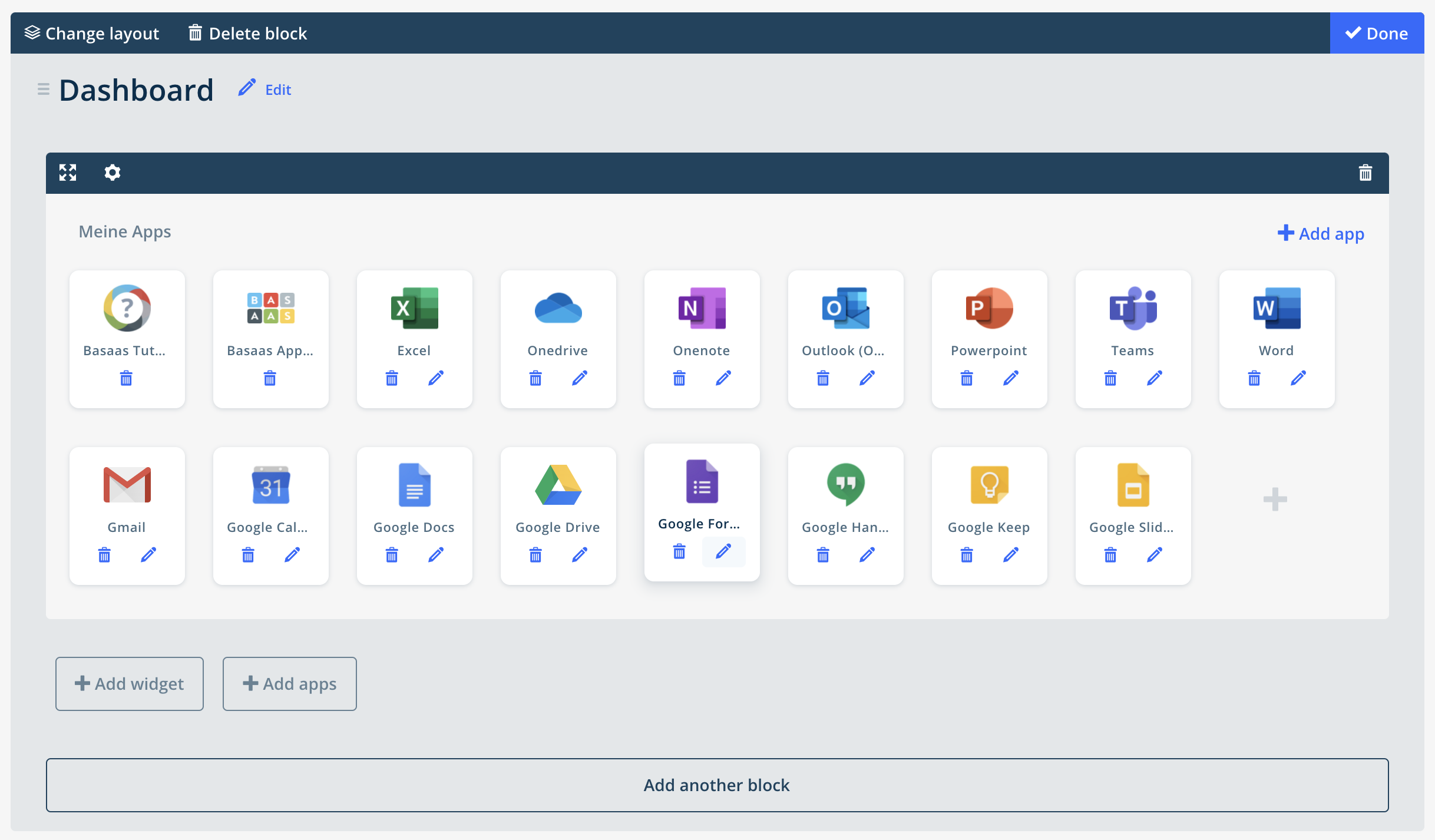The height and width of the screenshot is (840, 1435).
Task: Edit the Powerpoint app tile
Action: [x=1011, y=378]
